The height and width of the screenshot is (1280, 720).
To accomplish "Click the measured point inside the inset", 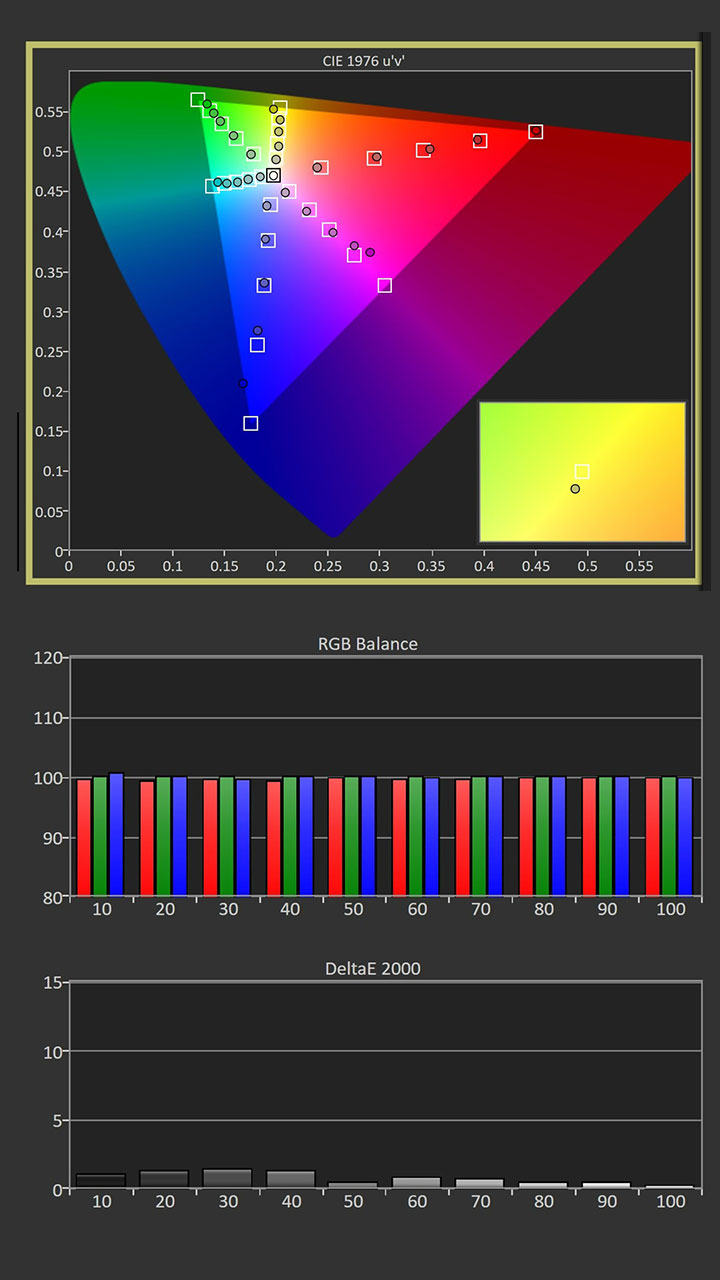I will pos(575,489).
